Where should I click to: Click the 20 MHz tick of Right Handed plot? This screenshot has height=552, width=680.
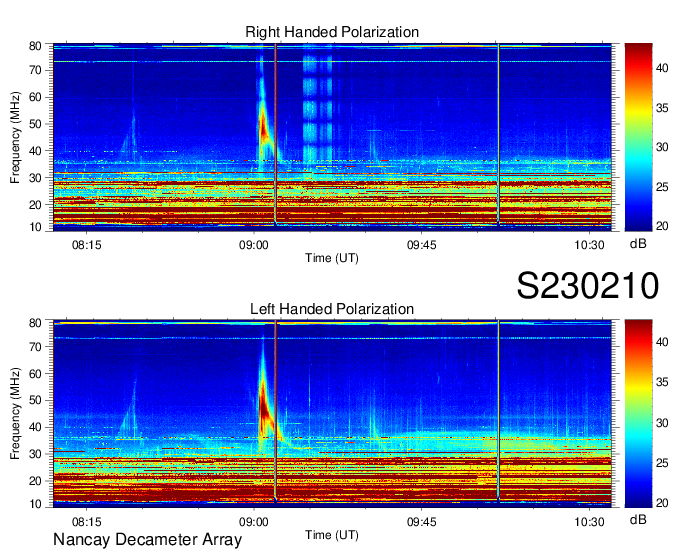click(x=35, y=205)
